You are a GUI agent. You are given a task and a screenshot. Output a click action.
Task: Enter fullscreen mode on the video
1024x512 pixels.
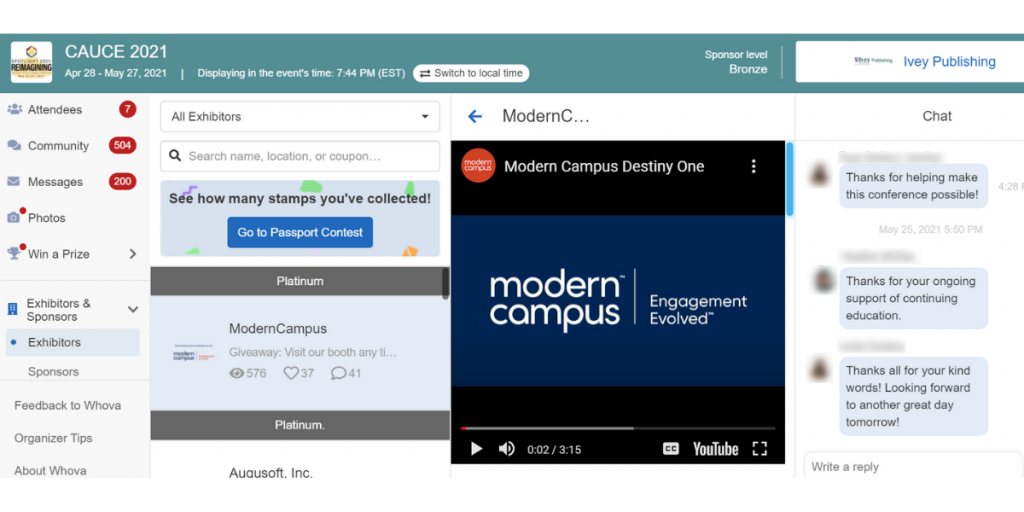pyautogui.click(x=760, y=449)
